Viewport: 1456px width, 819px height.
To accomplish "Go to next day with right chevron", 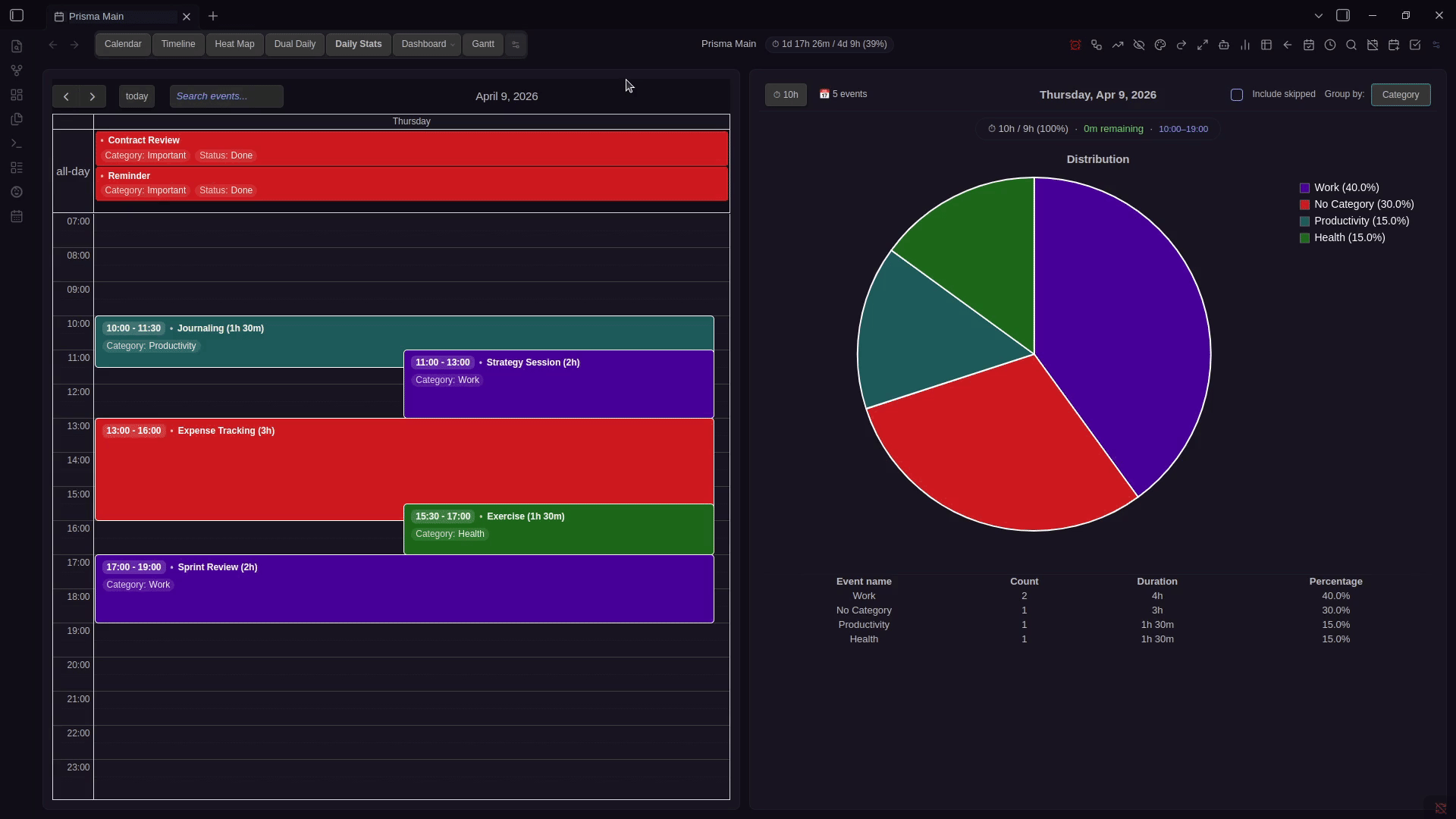I will click(x=93, y=96).
